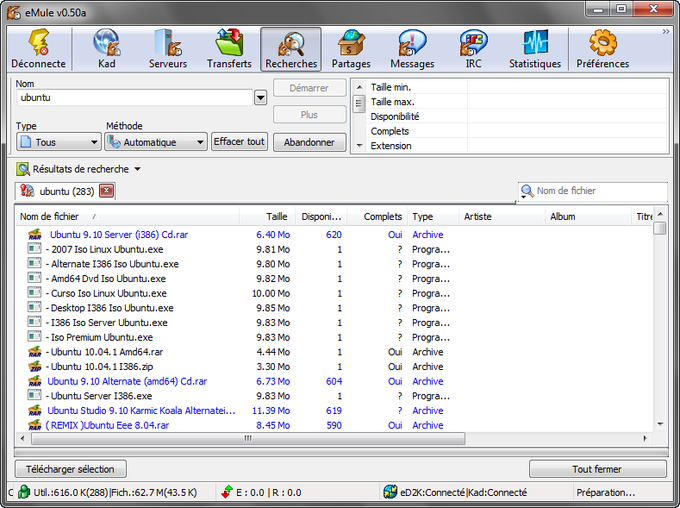This screenshot has width=680, height=508.
Task: Sort by Artiste column header
Action: (x=502, y=216)
